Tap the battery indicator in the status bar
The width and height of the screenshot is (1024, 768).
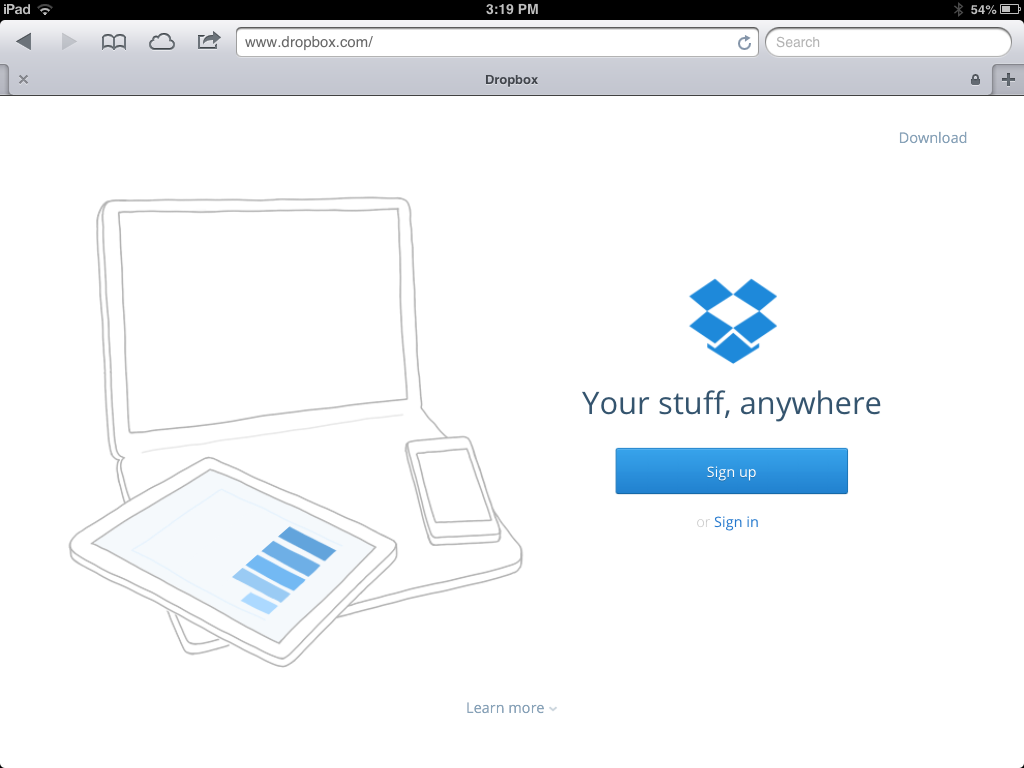click(1010, 9)
